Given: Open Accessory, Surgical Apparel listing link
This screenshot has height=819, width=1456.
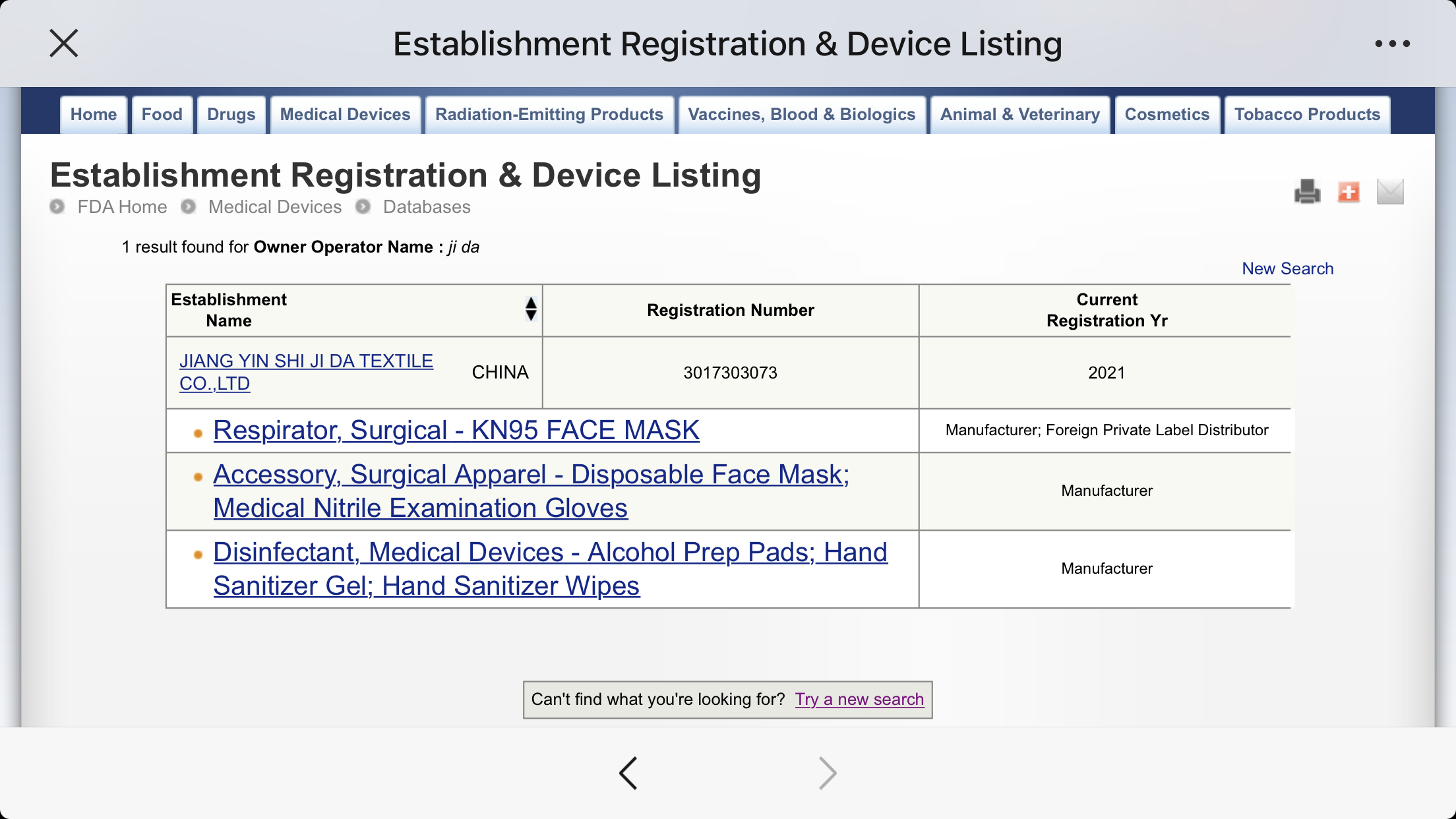Looking at the screenshot, I should (x=531, y=491).
